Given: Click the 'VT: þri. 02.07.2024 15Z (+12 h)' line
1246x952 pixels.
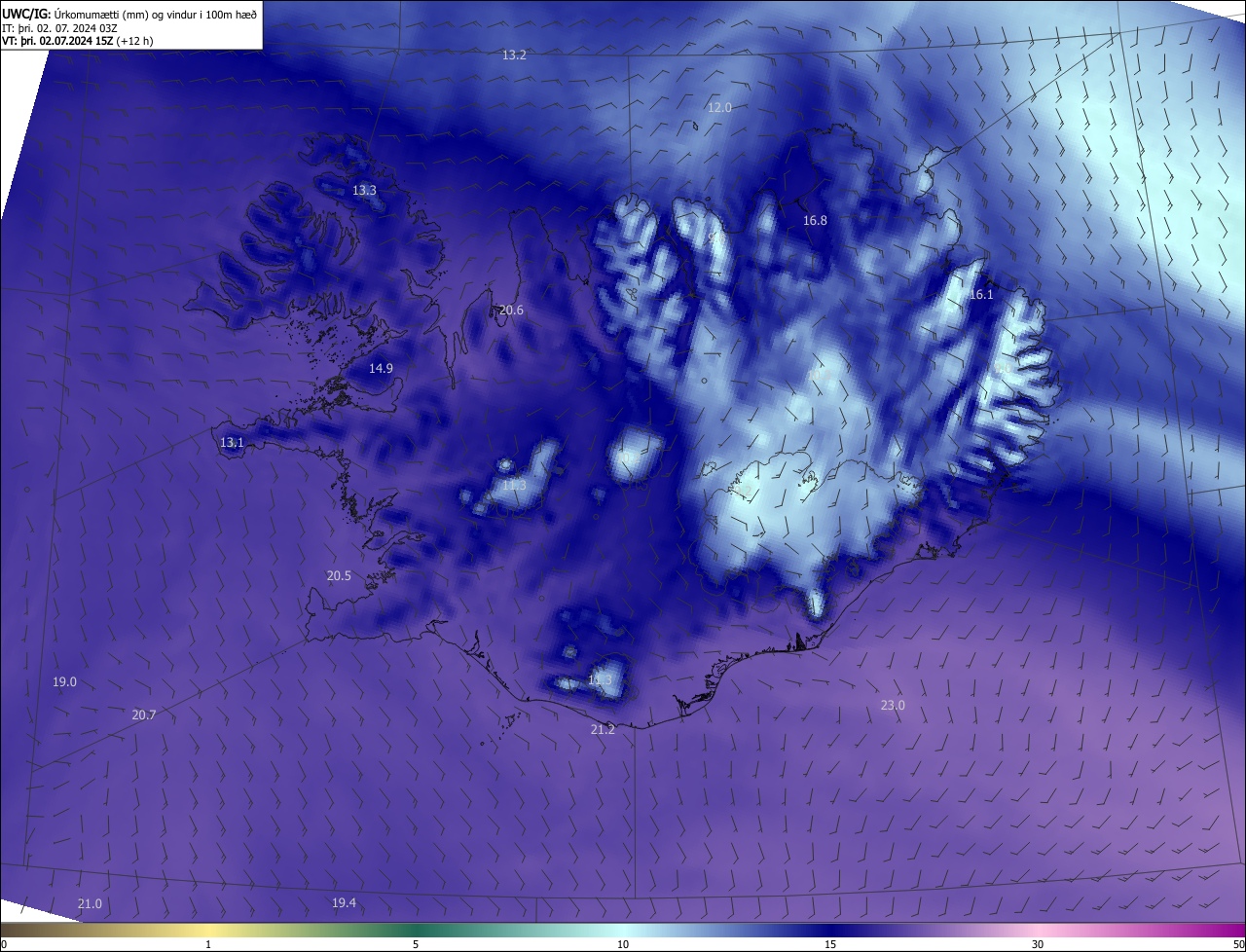Looking at the screenshot, I should point(78,41).
